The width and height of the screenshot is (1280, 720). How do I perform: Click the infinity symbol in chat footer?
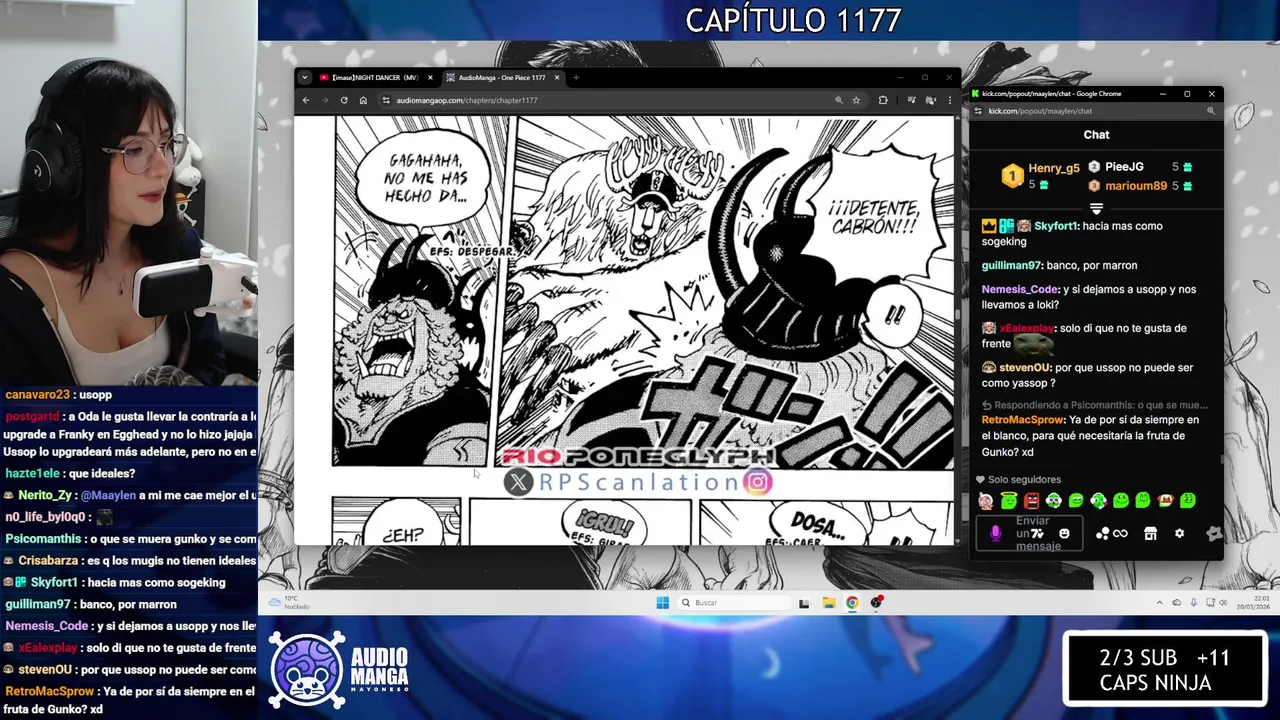(x=1120, y=534)
